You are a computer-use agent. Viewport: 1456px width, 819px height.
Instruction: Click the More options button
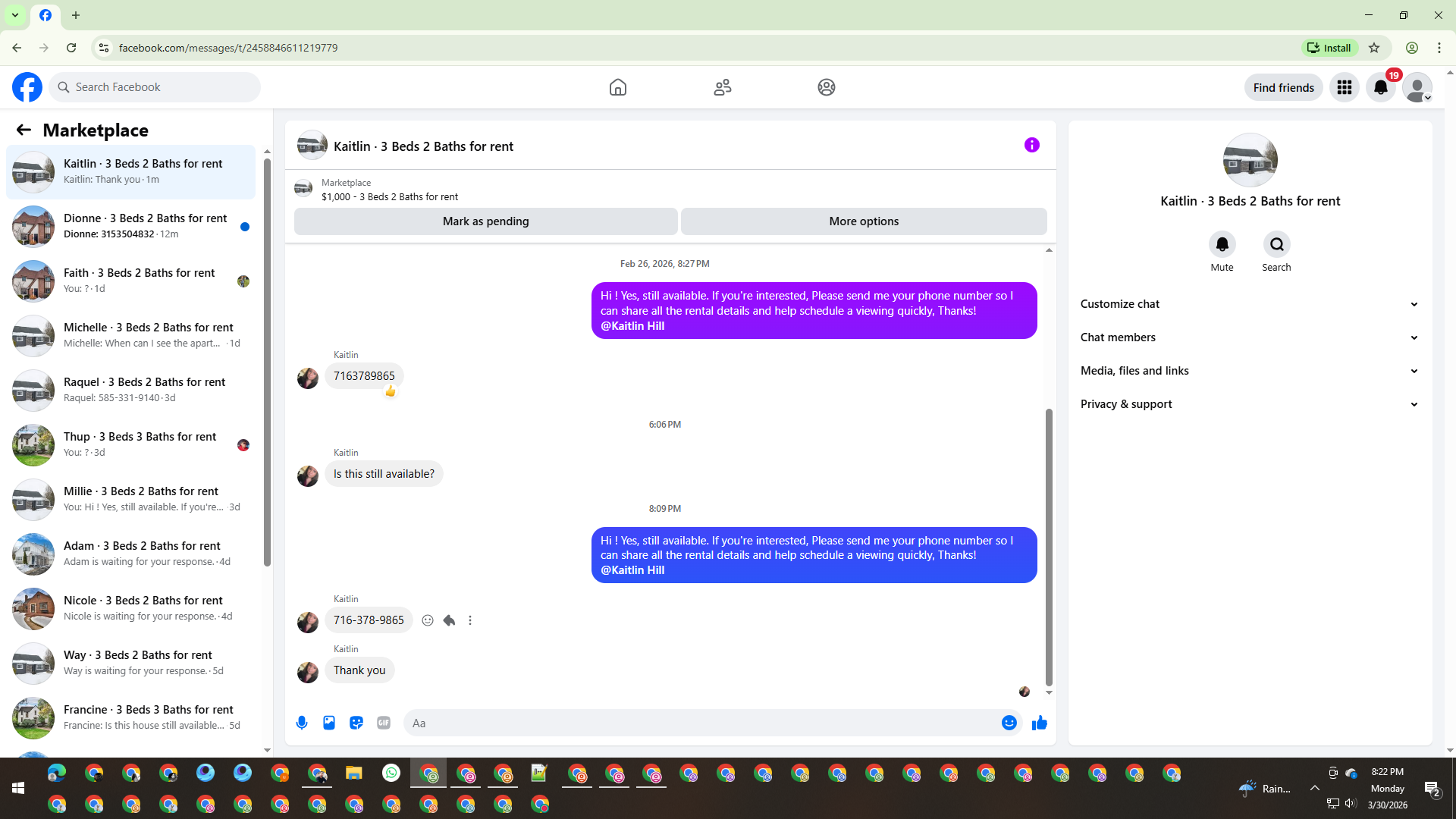(x=864, y=221)
